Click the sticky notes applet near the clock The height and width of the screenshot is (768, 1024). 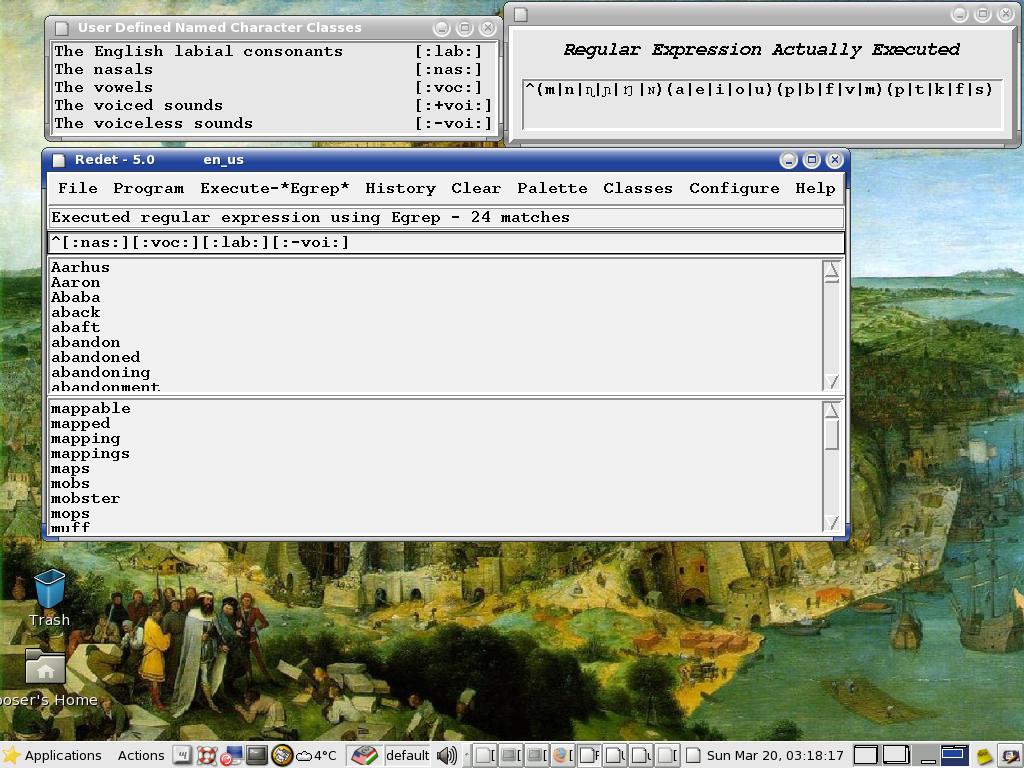tap(984, 756)
